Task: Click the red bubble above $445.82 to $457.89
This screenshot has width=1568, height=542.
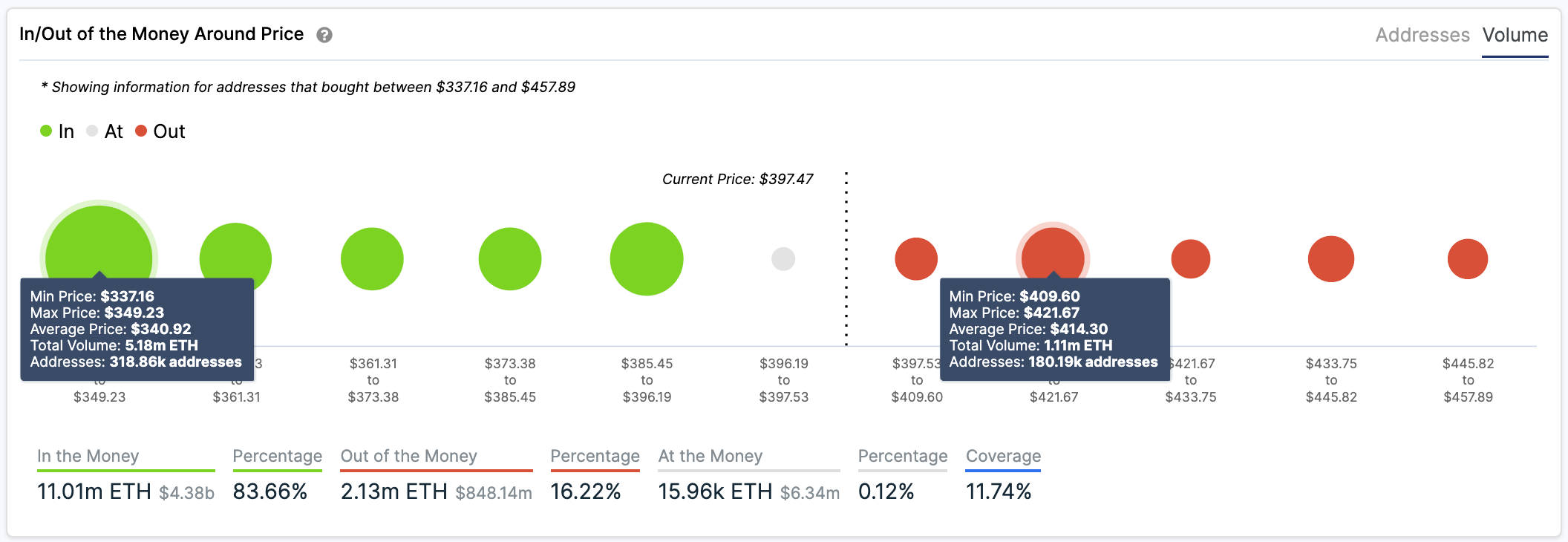Action: click(1468, 259)
